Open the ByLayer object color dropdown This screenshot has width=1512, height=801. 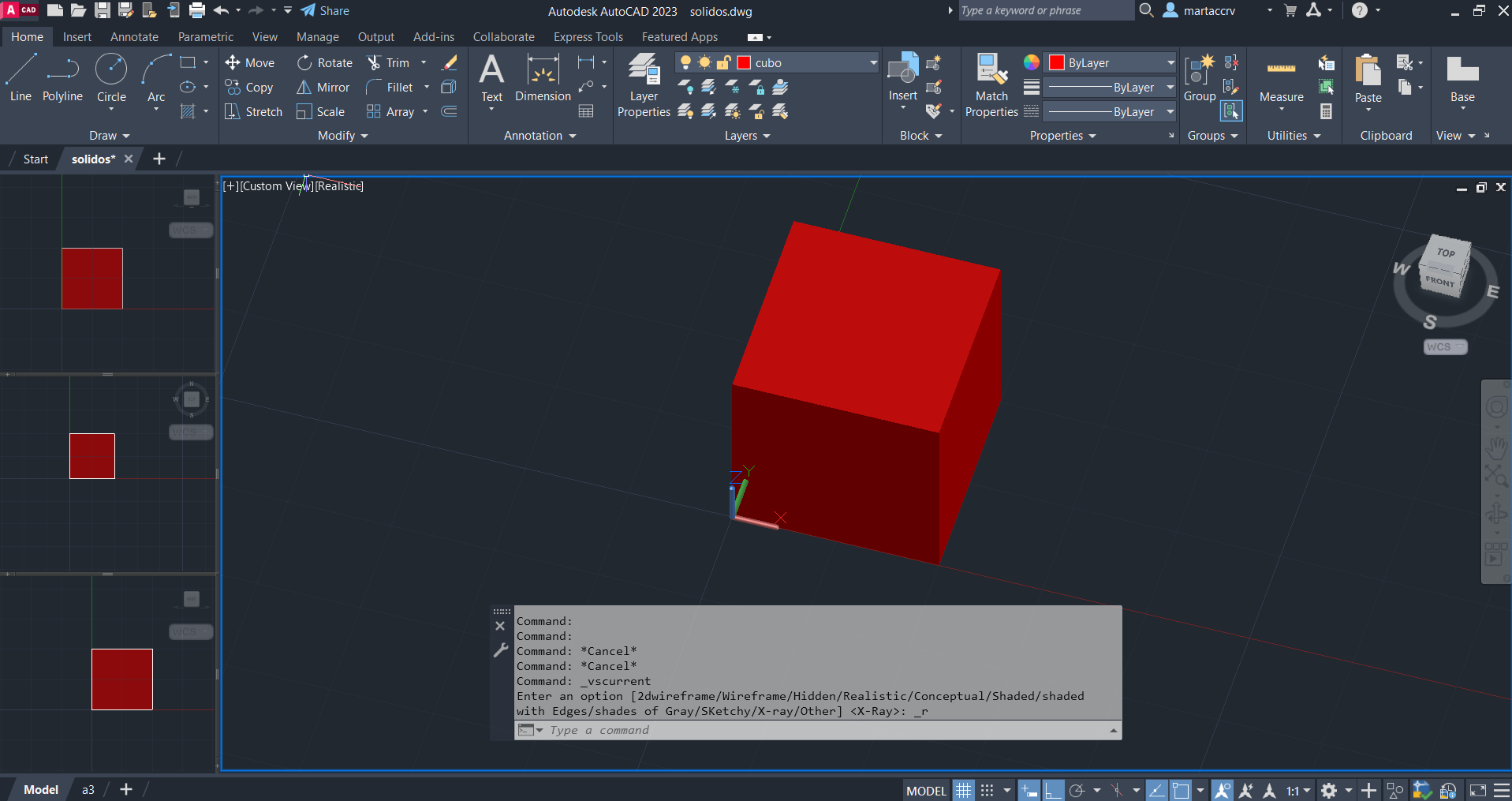[1170, 63]
